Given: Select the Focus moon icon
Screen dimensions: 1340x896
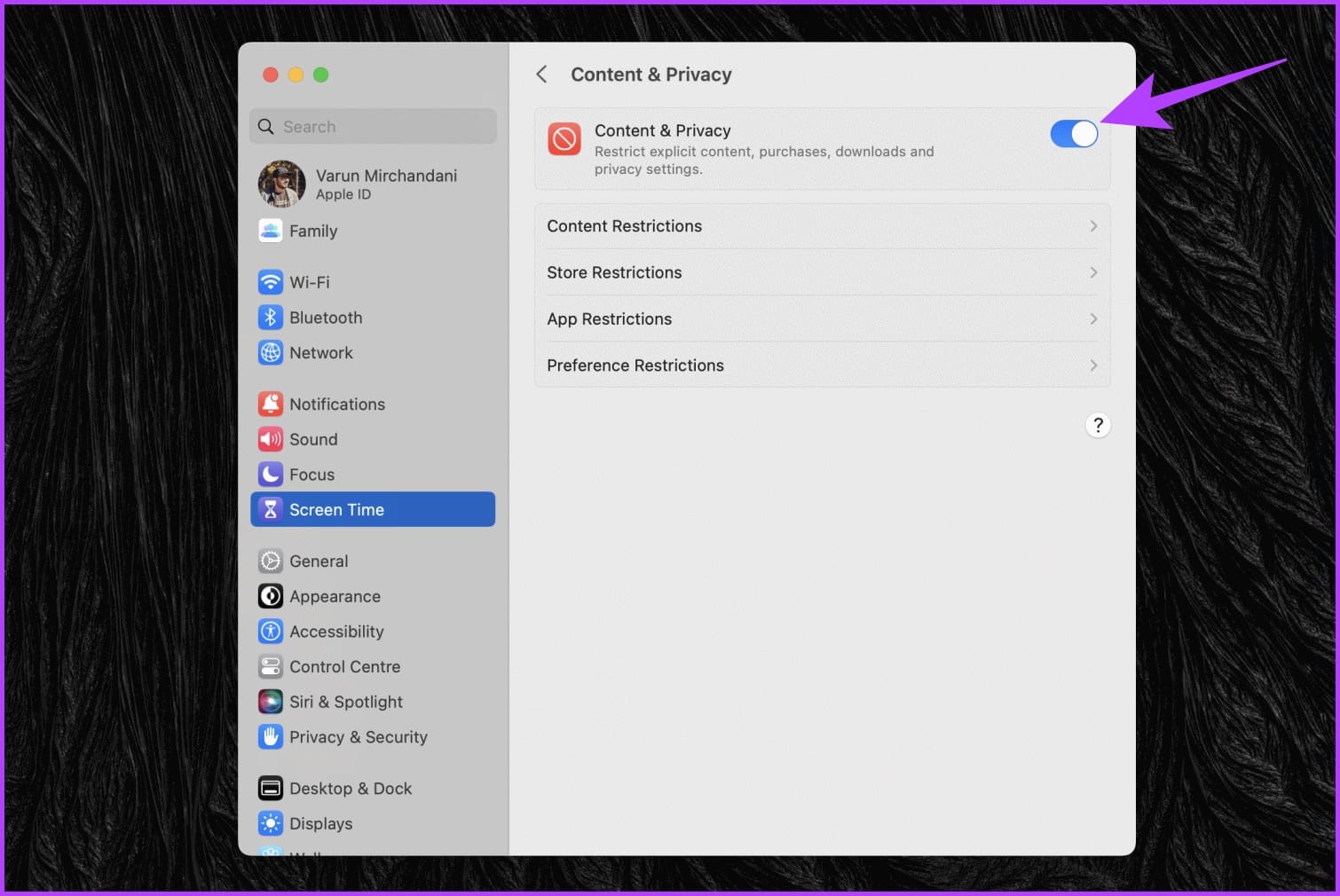Looking at the screenshot, I should point(271,474).
